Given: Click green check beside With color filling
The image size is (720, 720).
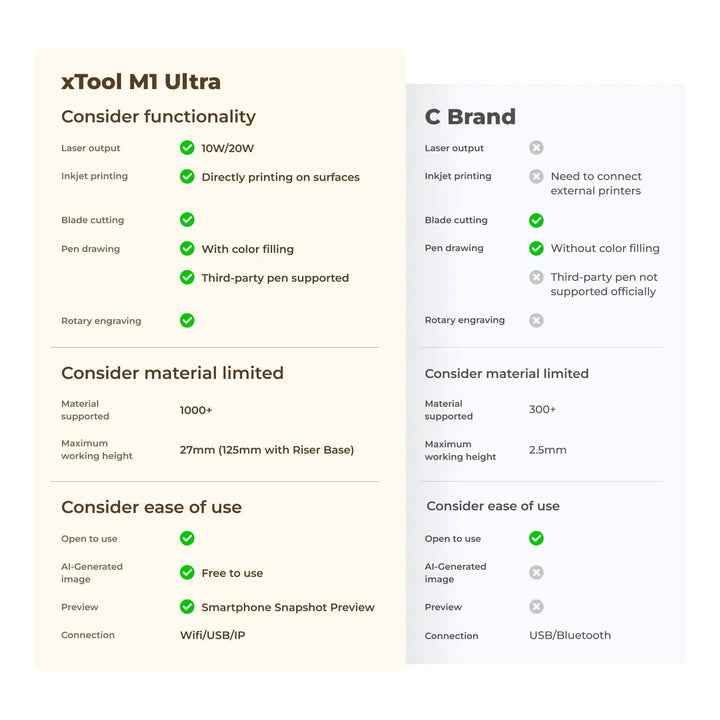Looking at the screenshot, I should tap(187, 248).
